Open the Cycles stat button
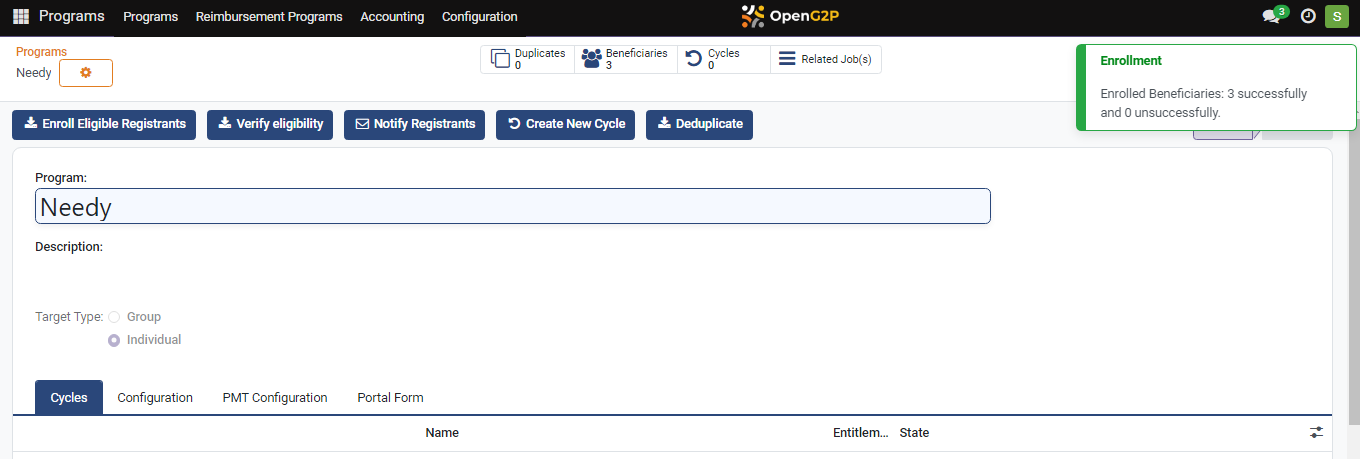The image size is (1360, 459). (723, 60)
